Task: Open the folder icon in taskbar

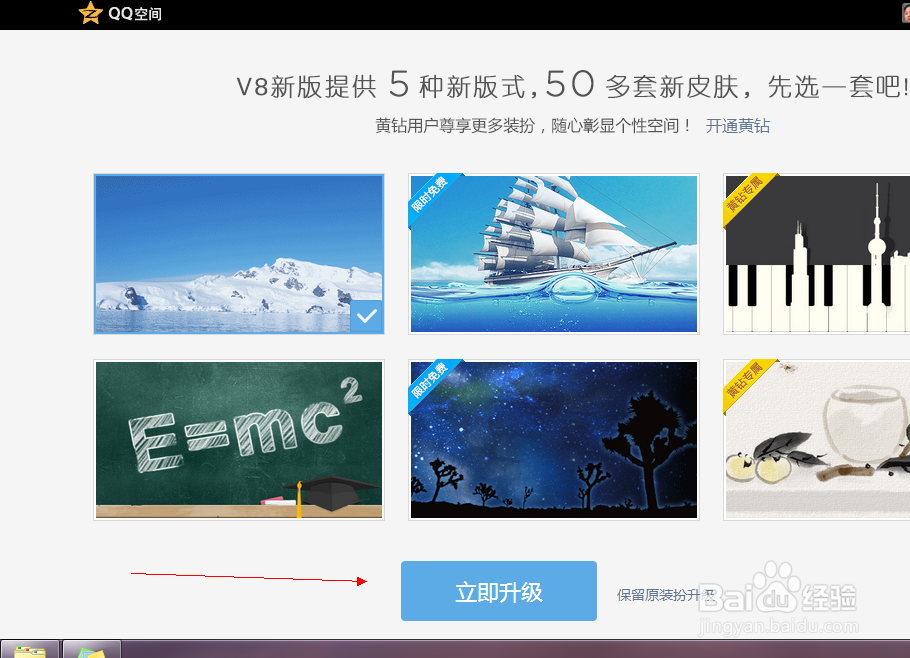Action: pos(30,649)
